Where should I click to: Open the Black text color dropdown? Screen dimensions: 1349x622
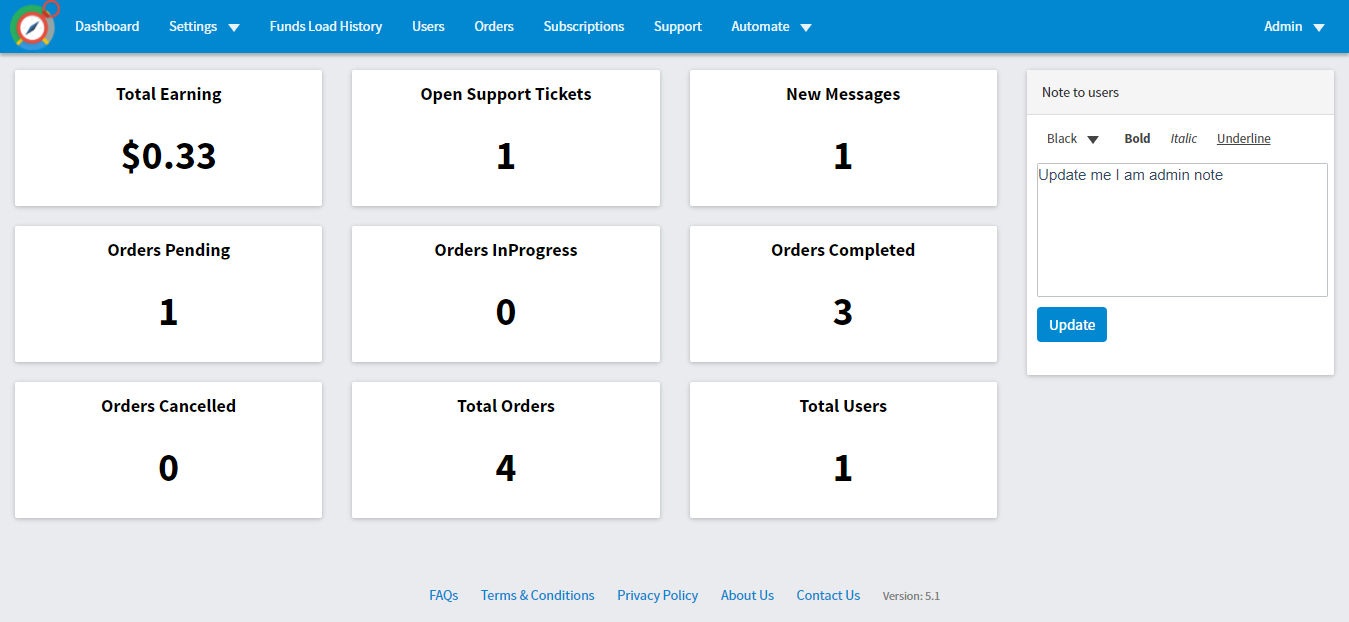[x=1072, y=139]
